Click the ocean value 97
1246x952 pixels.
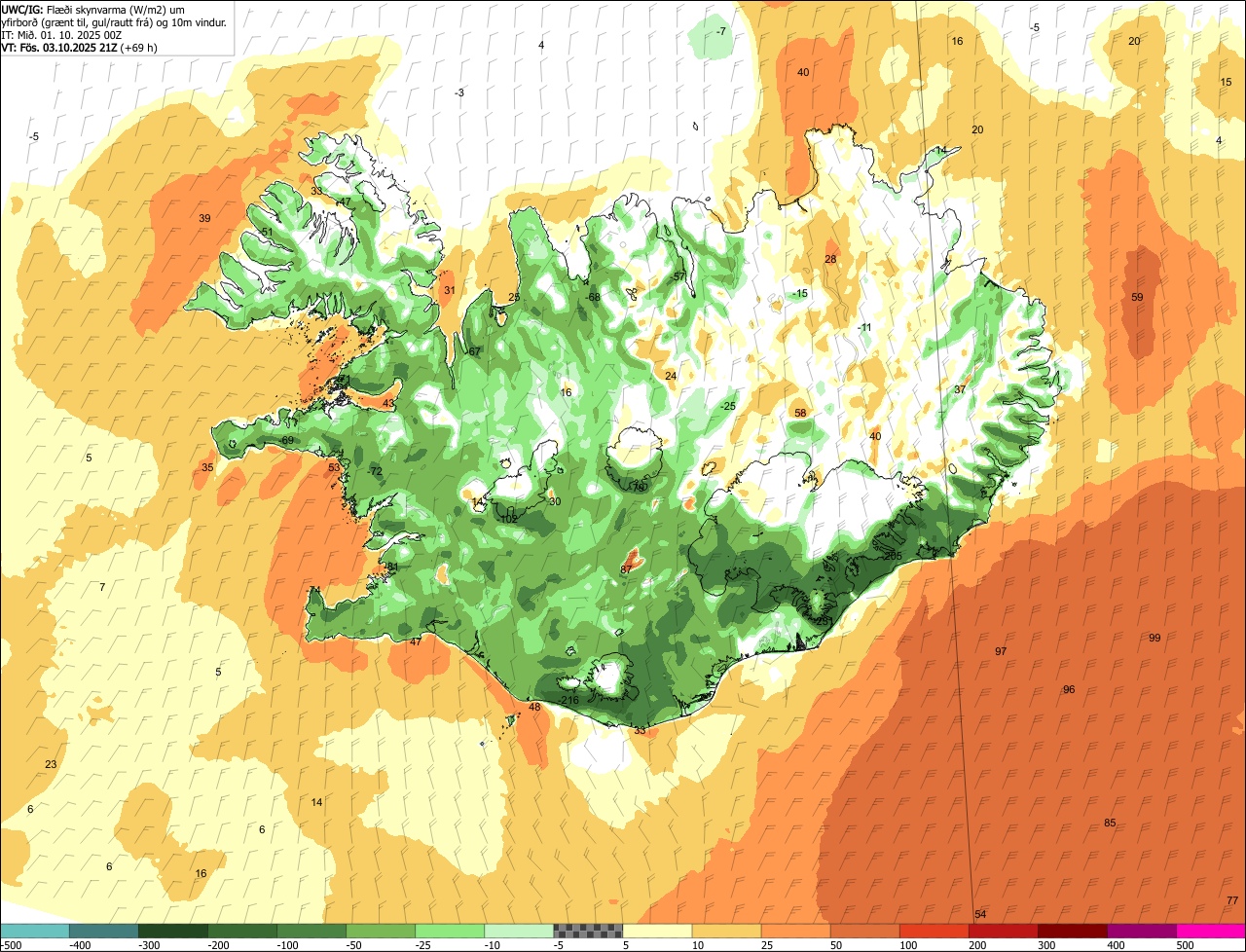pyautogui.click(x=1001, y=651)
